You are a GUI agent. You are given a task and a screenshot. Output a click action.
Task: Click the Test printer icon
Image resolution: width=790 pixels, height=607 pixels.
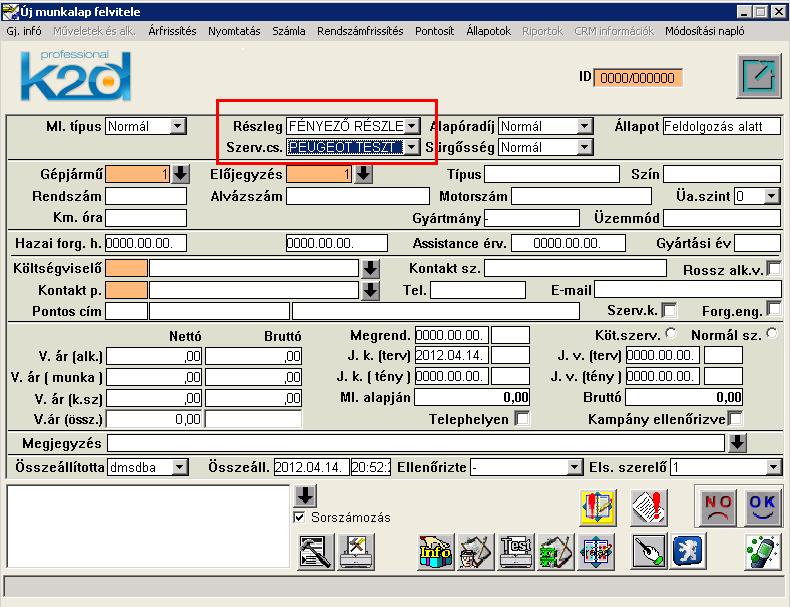point(515,552)
